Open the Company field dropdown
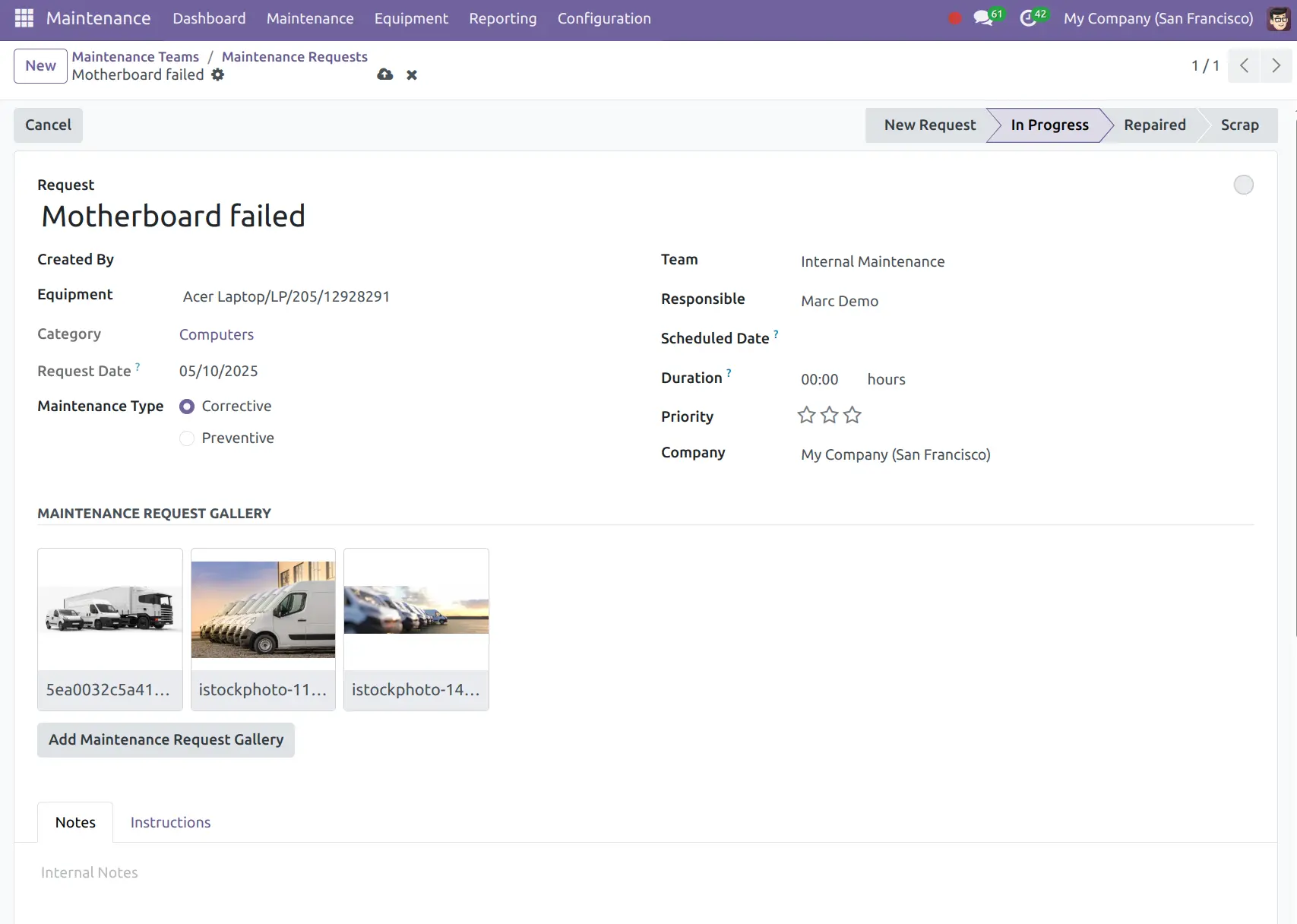 [x=1026, y=454]
